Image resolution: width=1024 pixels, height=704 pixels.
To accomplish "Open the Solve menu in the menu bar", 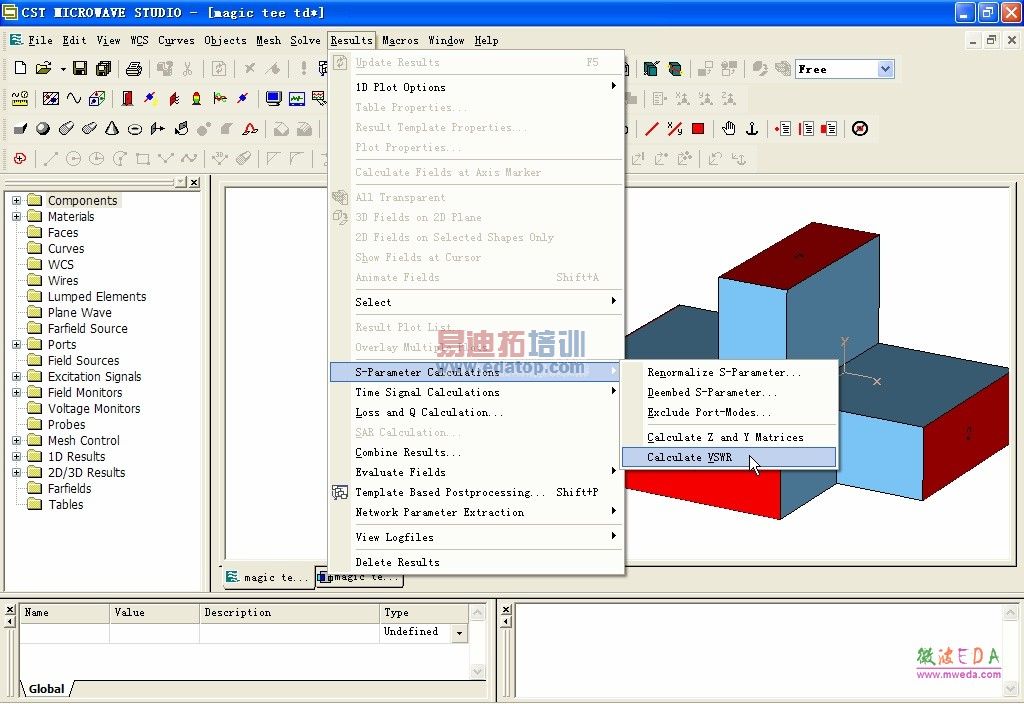I will (305, 40).
